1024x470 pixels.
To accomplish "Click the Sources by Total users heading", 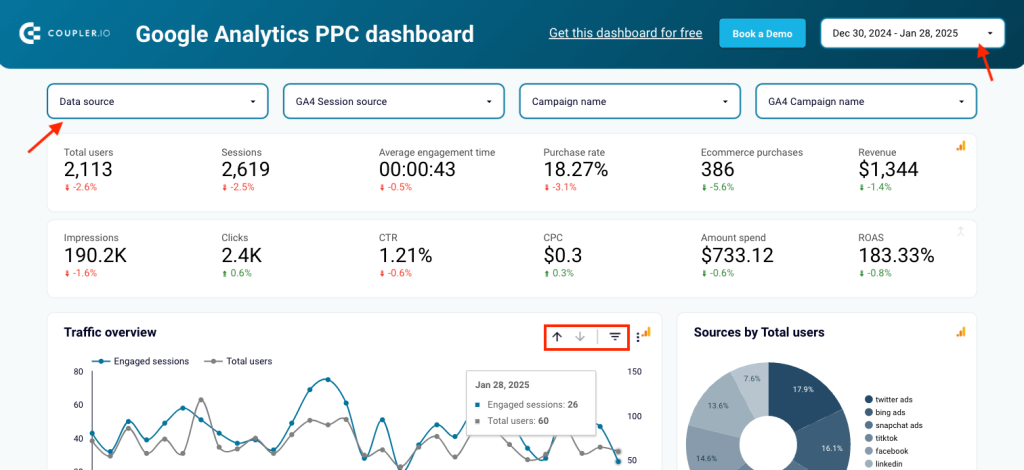I will (759, 332).
